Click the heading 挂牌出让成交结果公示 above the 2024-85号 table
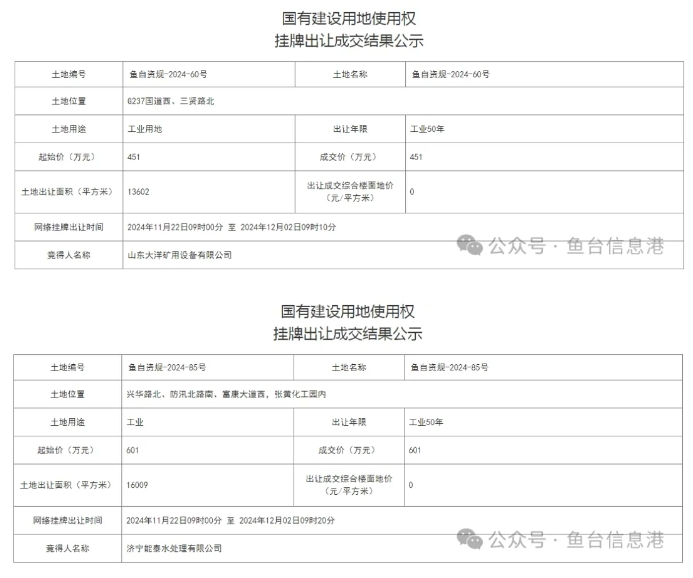The image size is (693, 578). pos(348,334)
